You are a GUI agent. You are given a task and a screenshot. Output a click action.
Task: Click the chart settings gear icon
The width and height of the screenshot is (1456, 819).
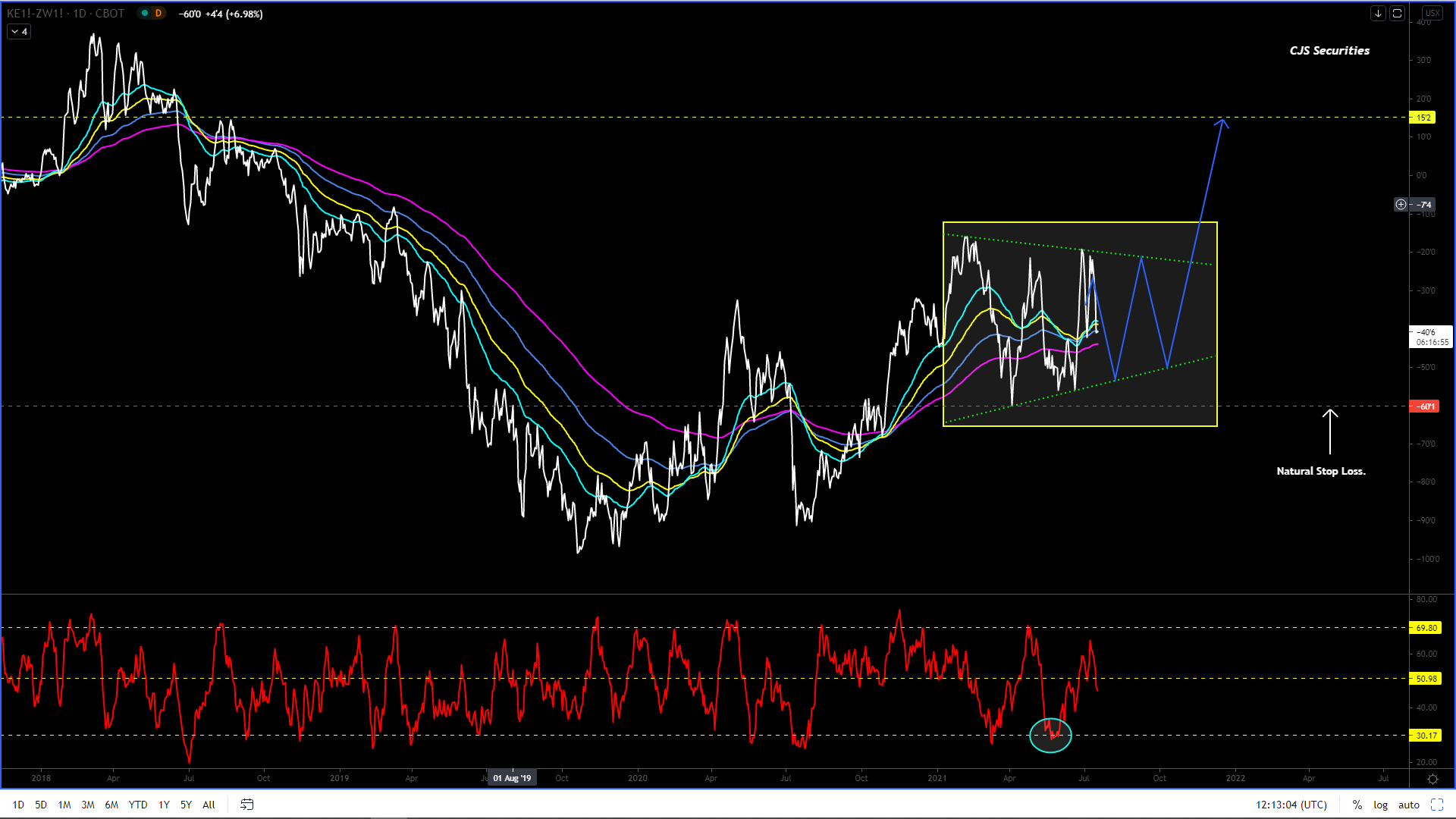point(1432,779)
